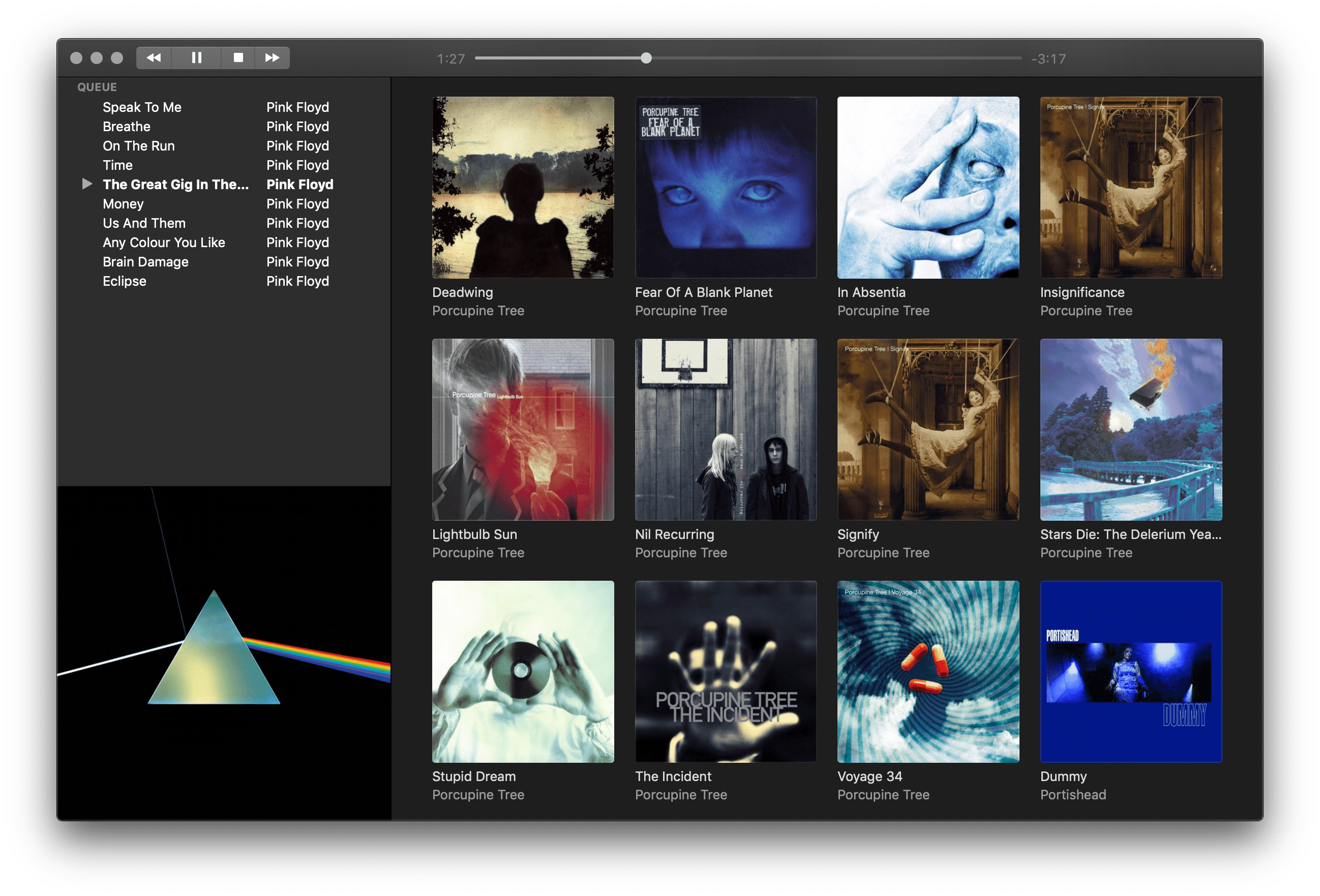1320x896 pixels.
Task: Open the Deadwing album
Action: [x=522, y=188]
